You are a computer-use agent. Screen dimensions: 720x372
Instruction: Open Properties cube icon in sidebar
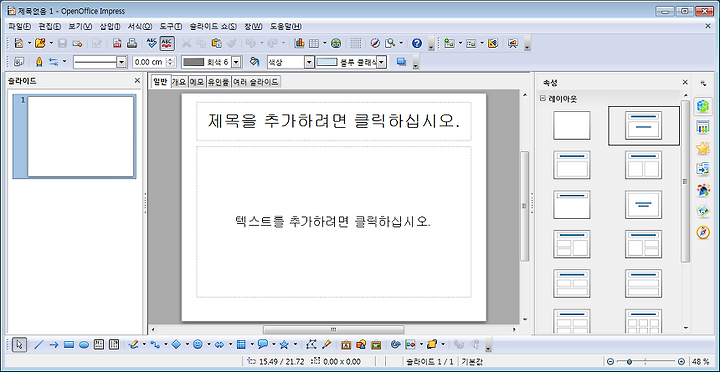click(x=703, y=106)
